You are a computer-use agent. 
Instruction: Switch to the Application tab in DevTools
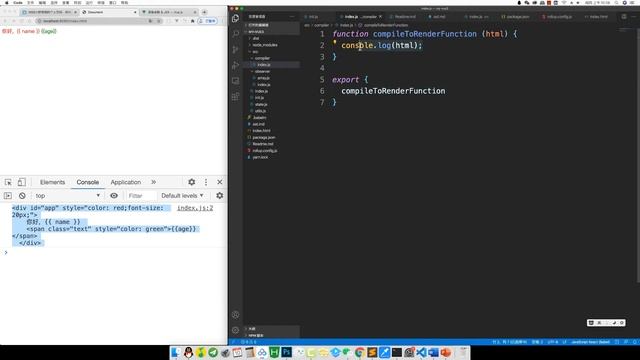pos(126,182)
